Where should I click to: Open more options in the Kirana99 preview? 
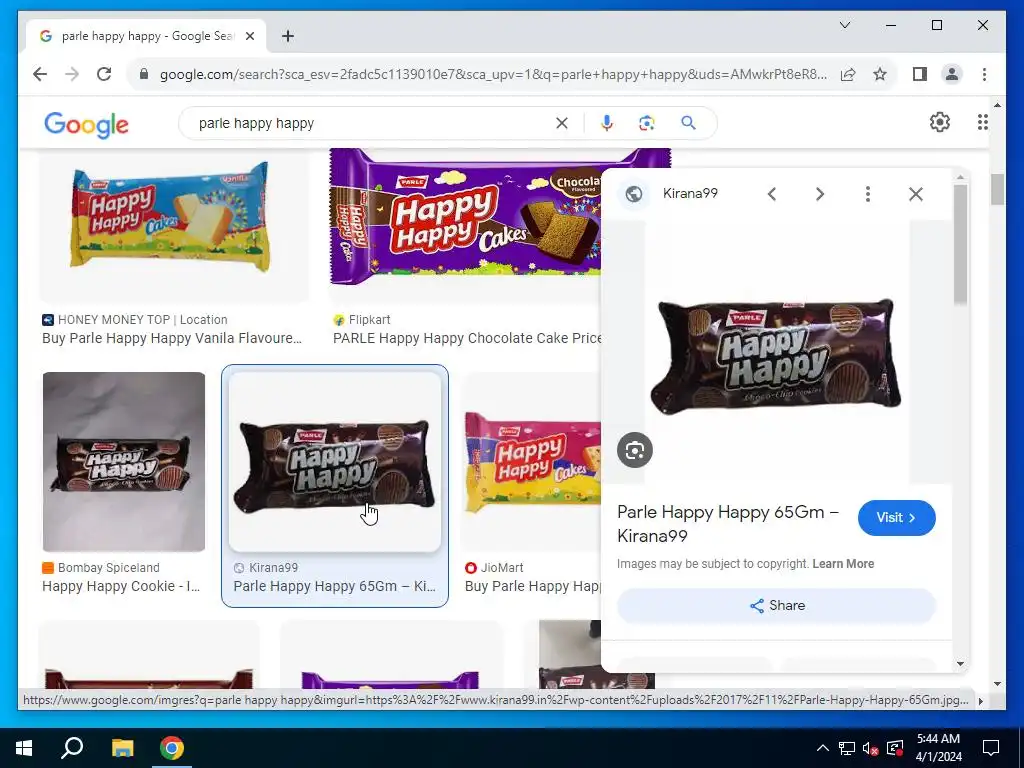pyautogui.click(x=868, y=194)
